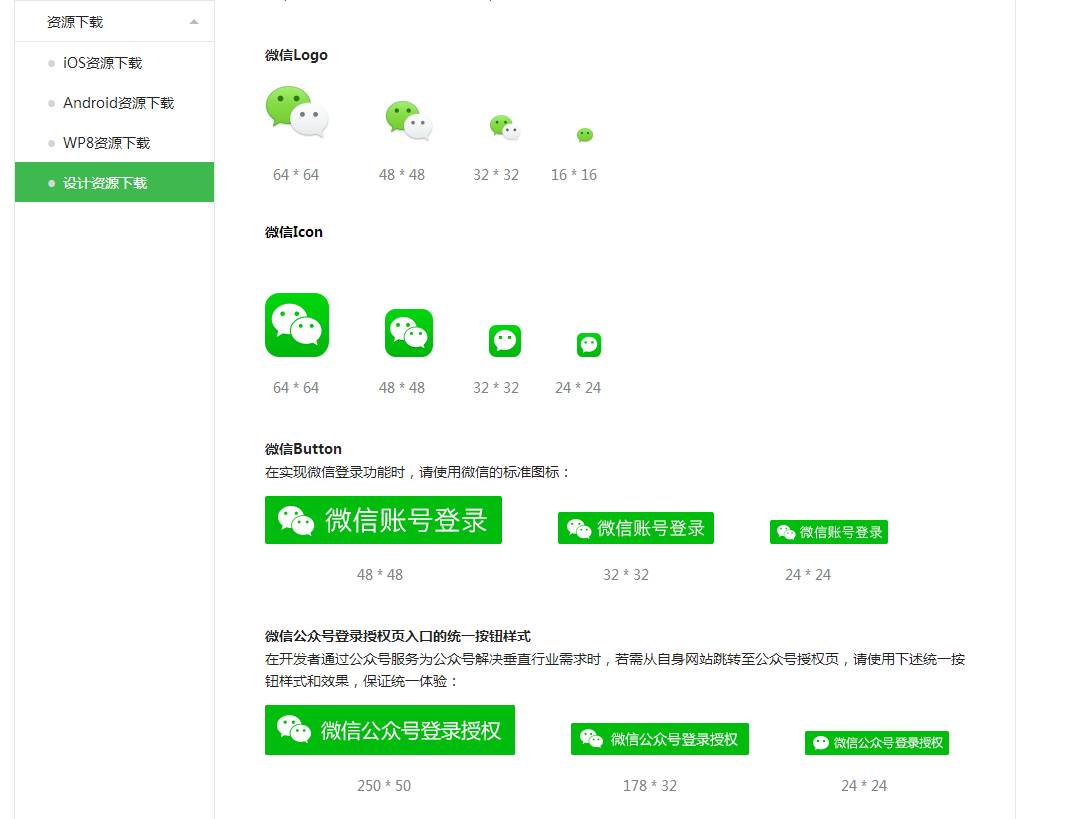Click the largest 微信账号登录 button

coord(383,520)
